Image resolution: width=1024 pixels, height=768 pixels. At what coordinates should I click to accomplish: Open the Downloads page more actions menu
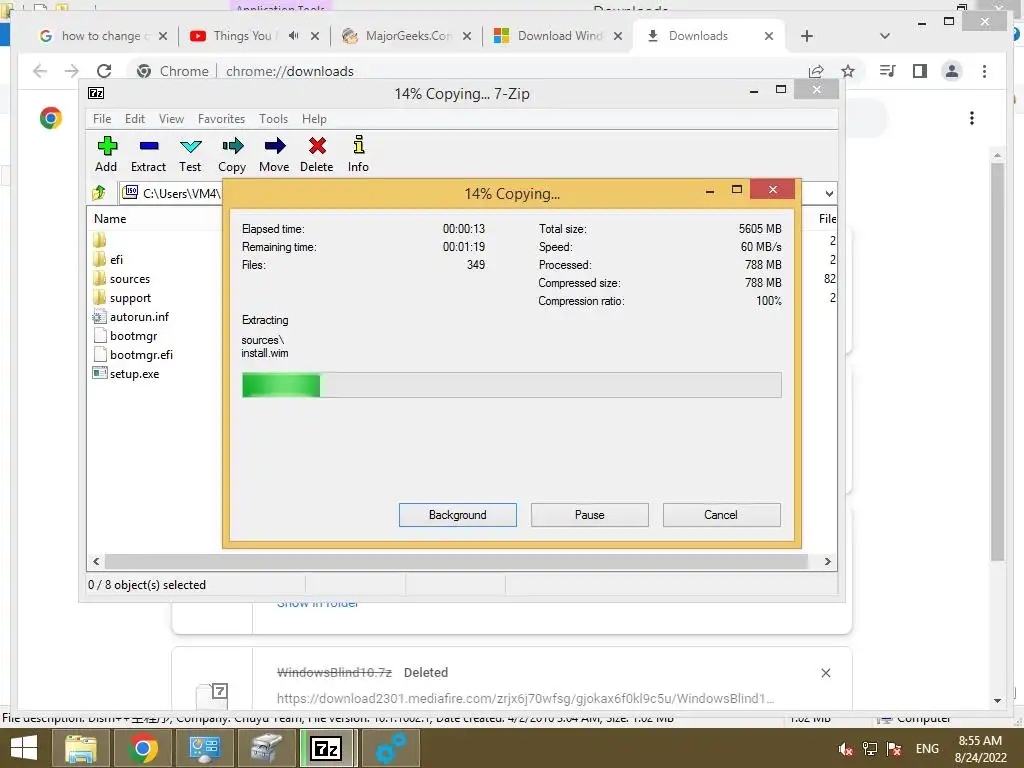point(972,118)
